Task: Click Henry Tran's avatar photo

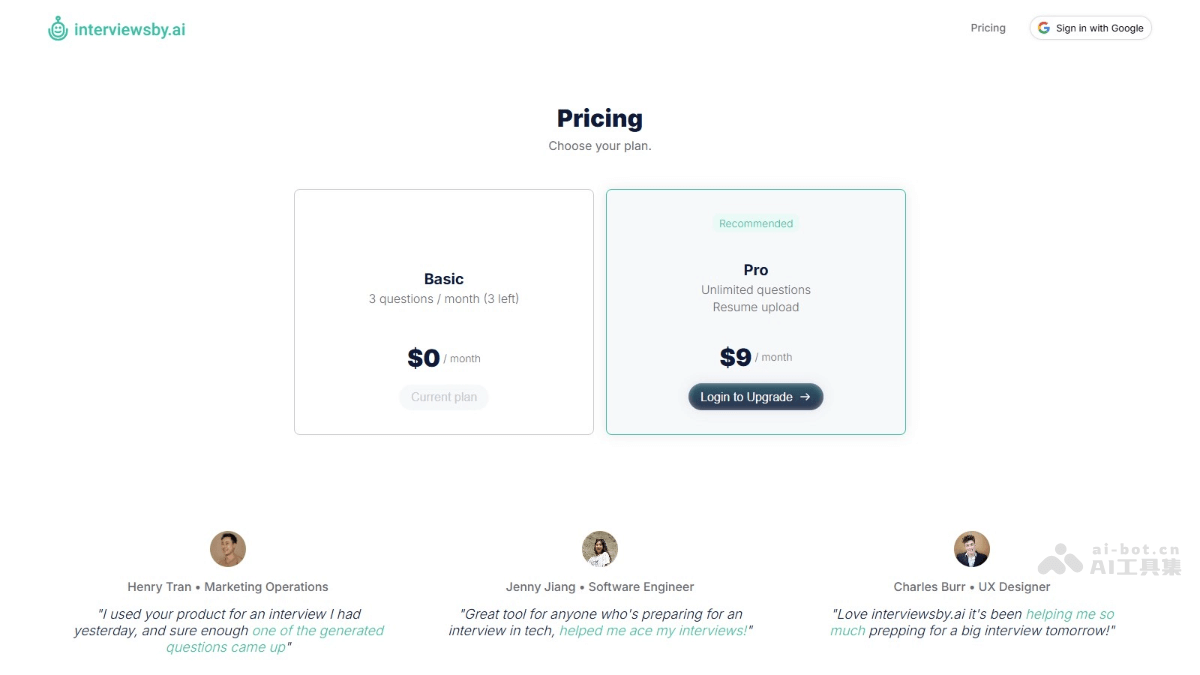Action: [228, 549]
